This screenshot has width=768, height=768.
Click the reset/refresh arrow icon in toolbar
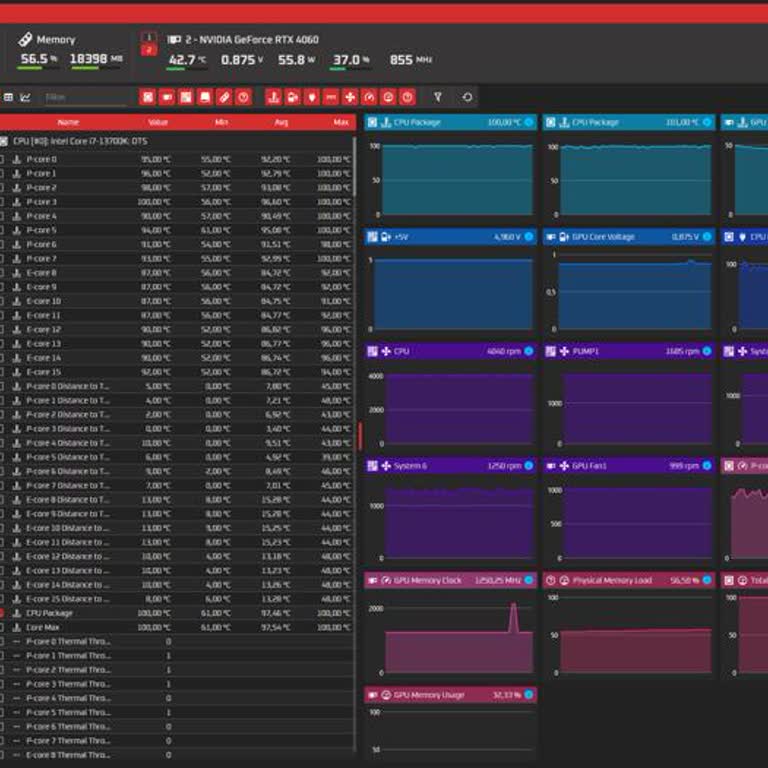click(467, 97)
